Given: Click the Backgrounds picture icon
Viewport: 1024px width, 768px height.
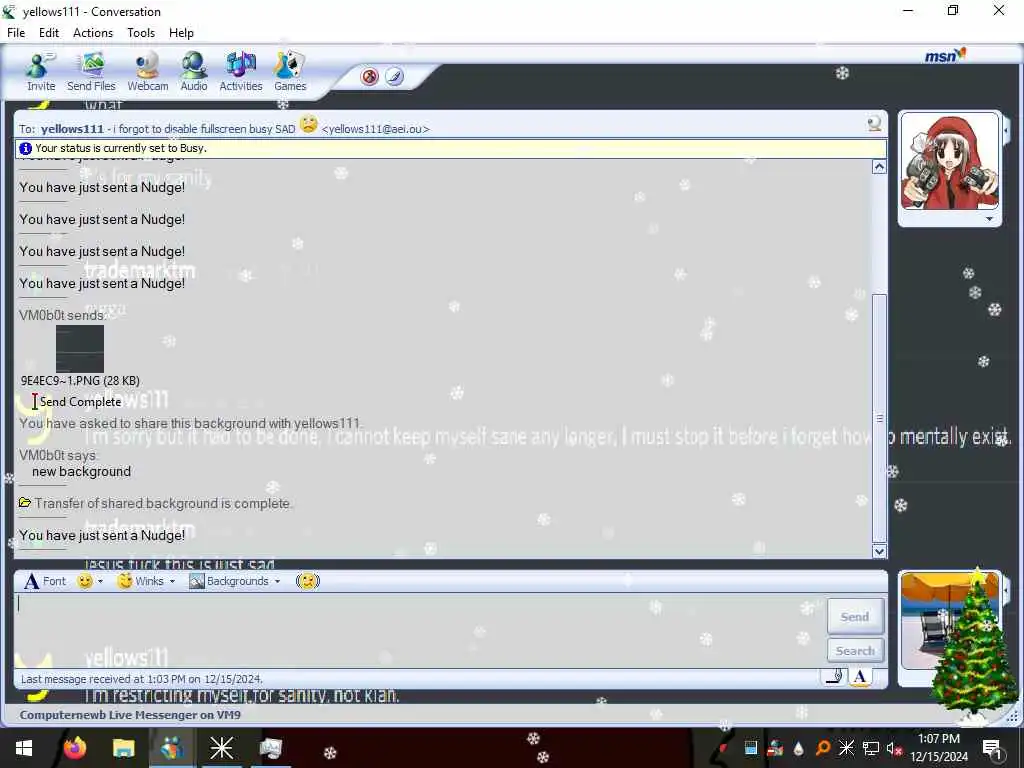Looking at the screenshot, I should pyautogui.click(x=197, y=581).
